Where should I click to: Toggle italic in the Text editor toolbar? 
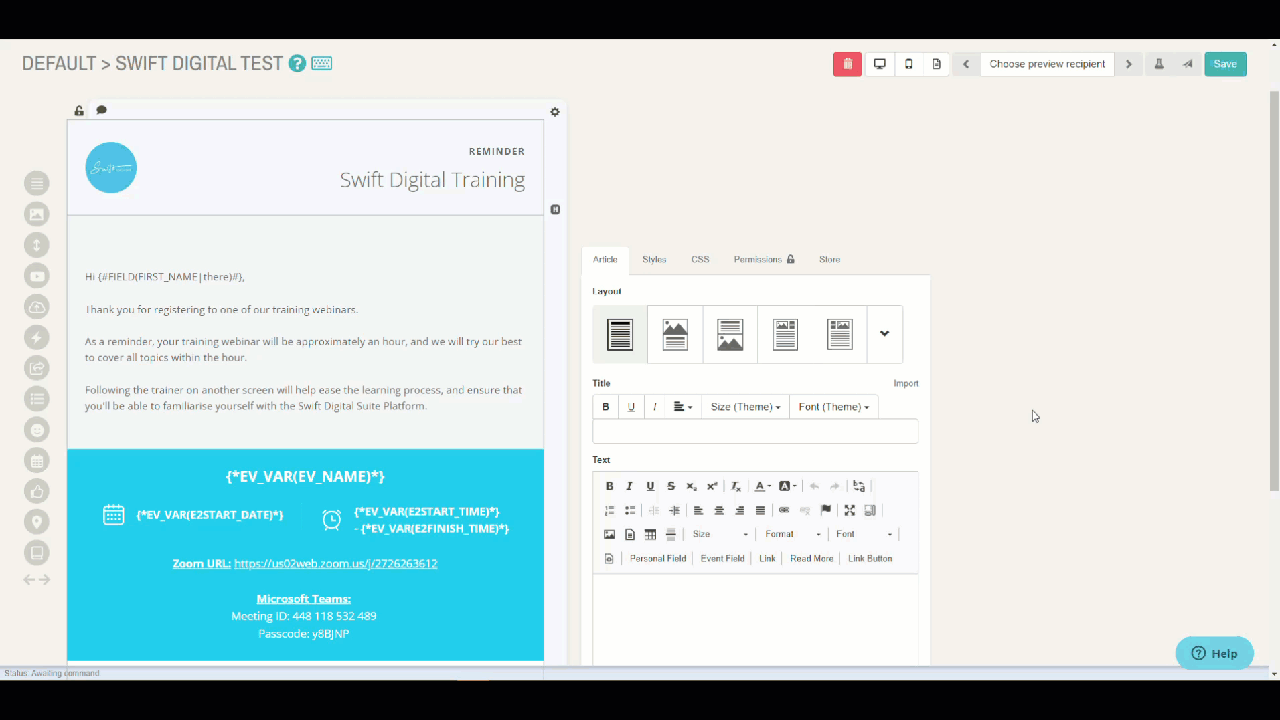tap(630, 486)
